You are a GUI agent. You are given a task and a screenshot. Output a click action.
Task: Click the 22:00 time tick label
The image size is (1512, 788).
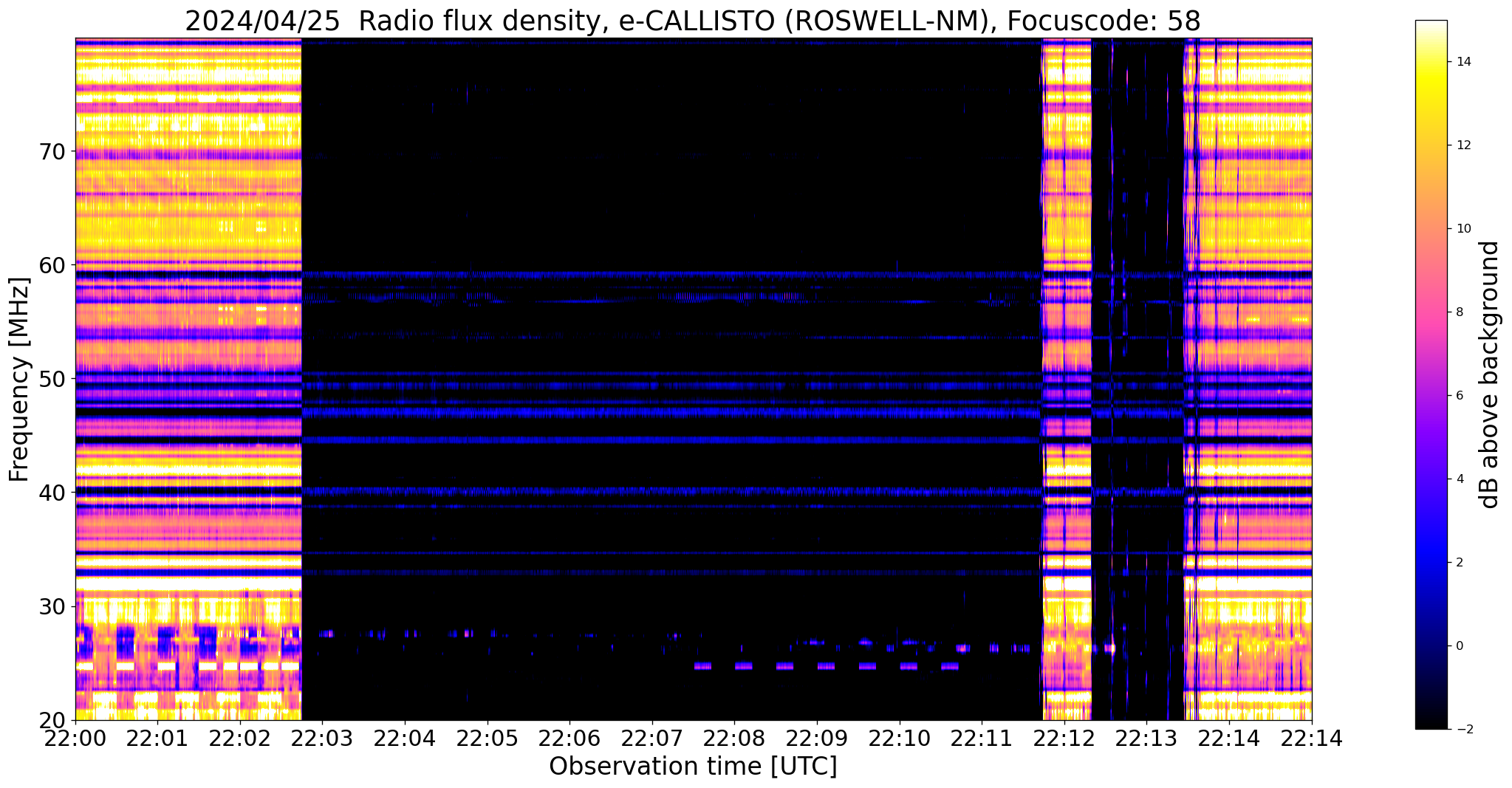click(x=75, y=739)
